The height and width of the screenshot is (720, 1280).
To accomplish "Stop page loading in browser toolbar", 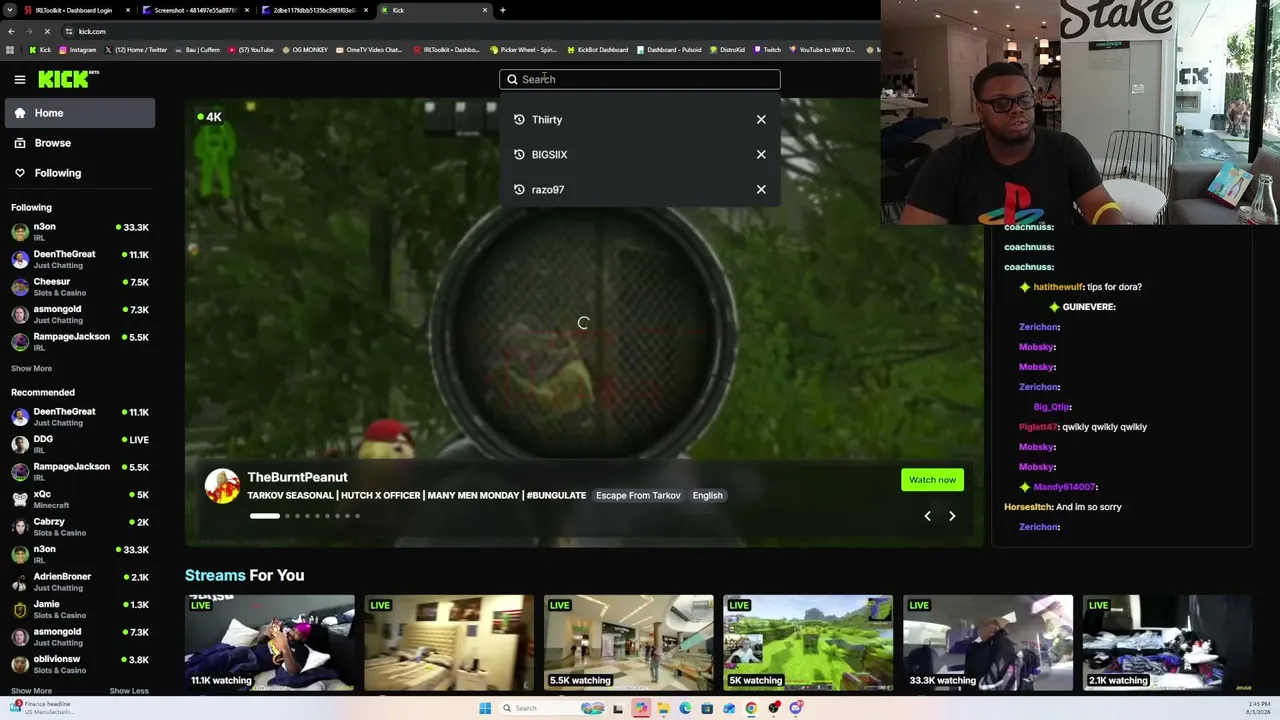I will (x=47, y=31).
